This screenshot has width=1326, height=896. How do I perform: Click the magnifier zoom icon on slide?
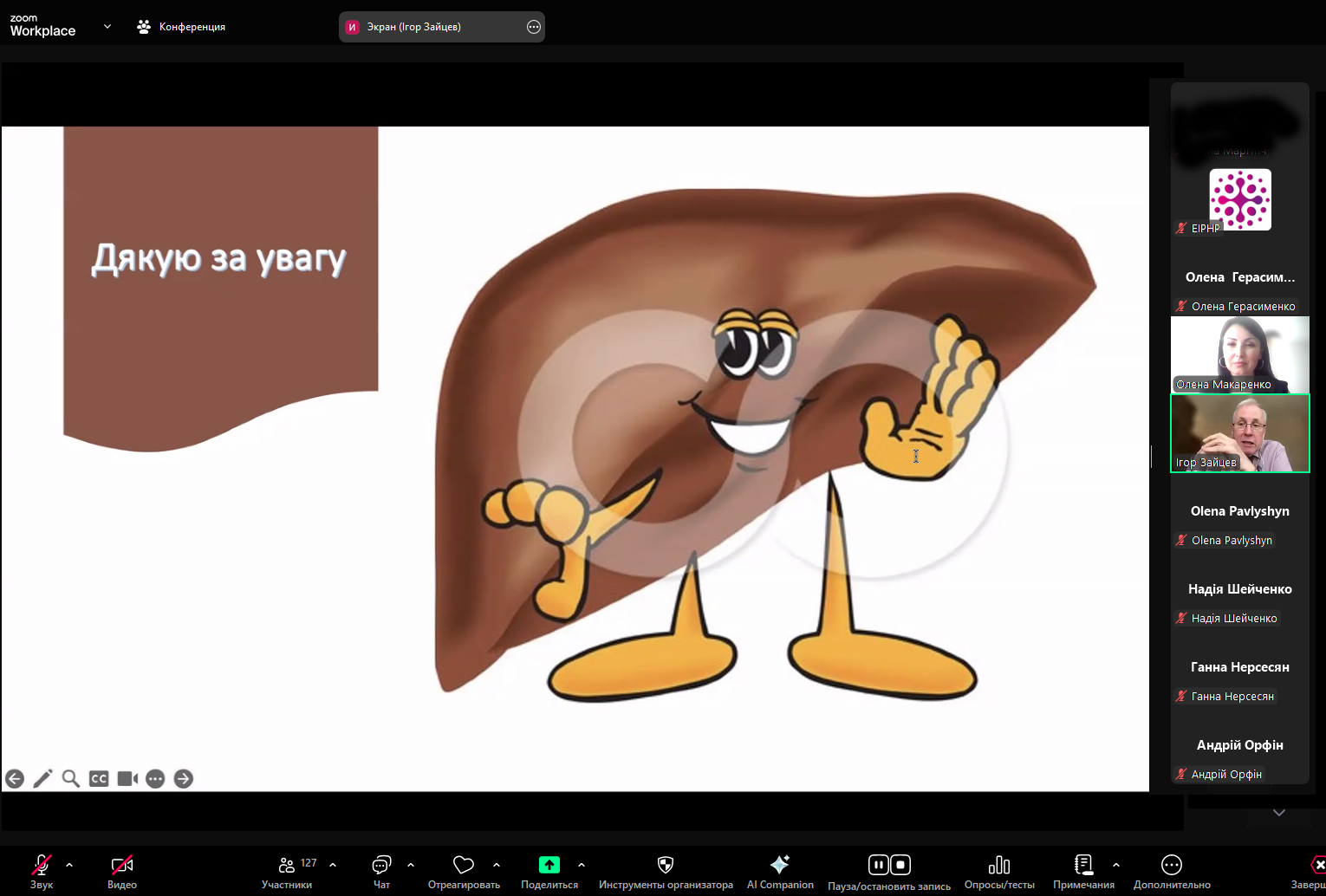coord(71,778)
